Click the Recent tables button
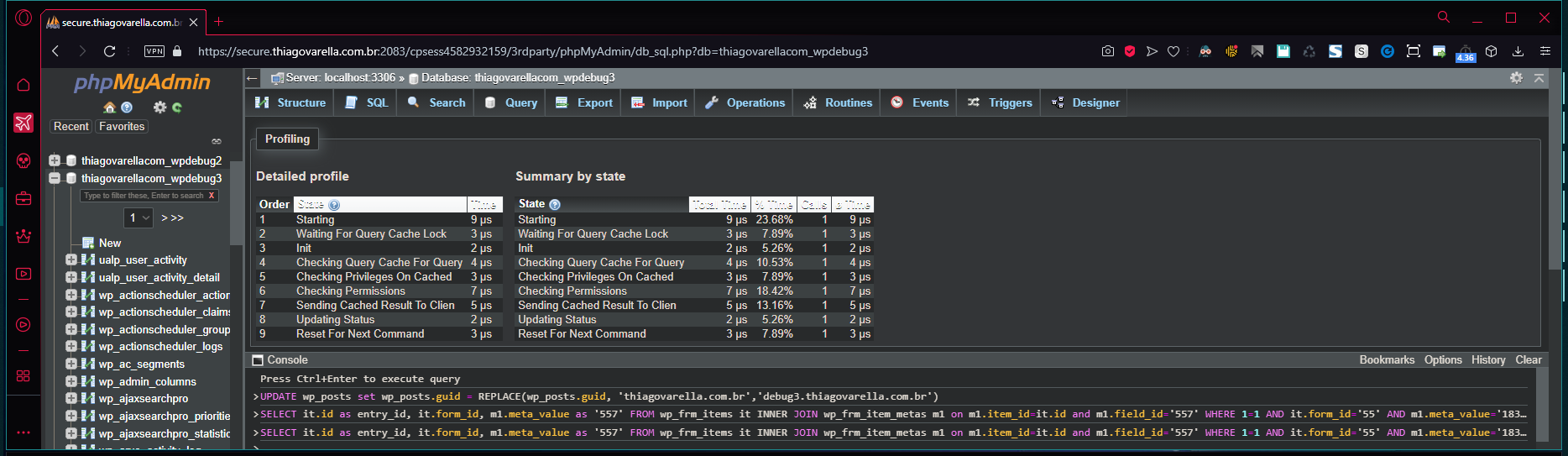The image size is (1568, 456). tap(71, 126)
